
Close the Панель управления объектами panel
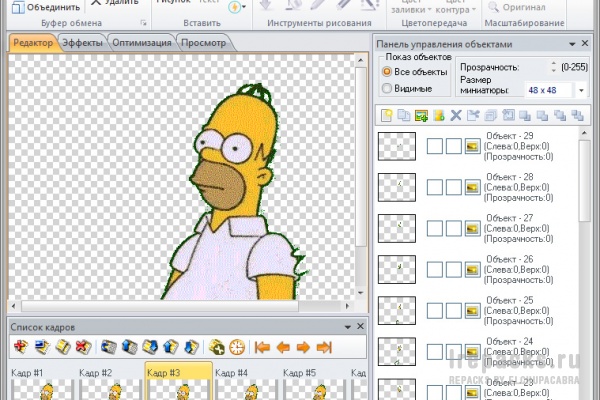(585, 44)
